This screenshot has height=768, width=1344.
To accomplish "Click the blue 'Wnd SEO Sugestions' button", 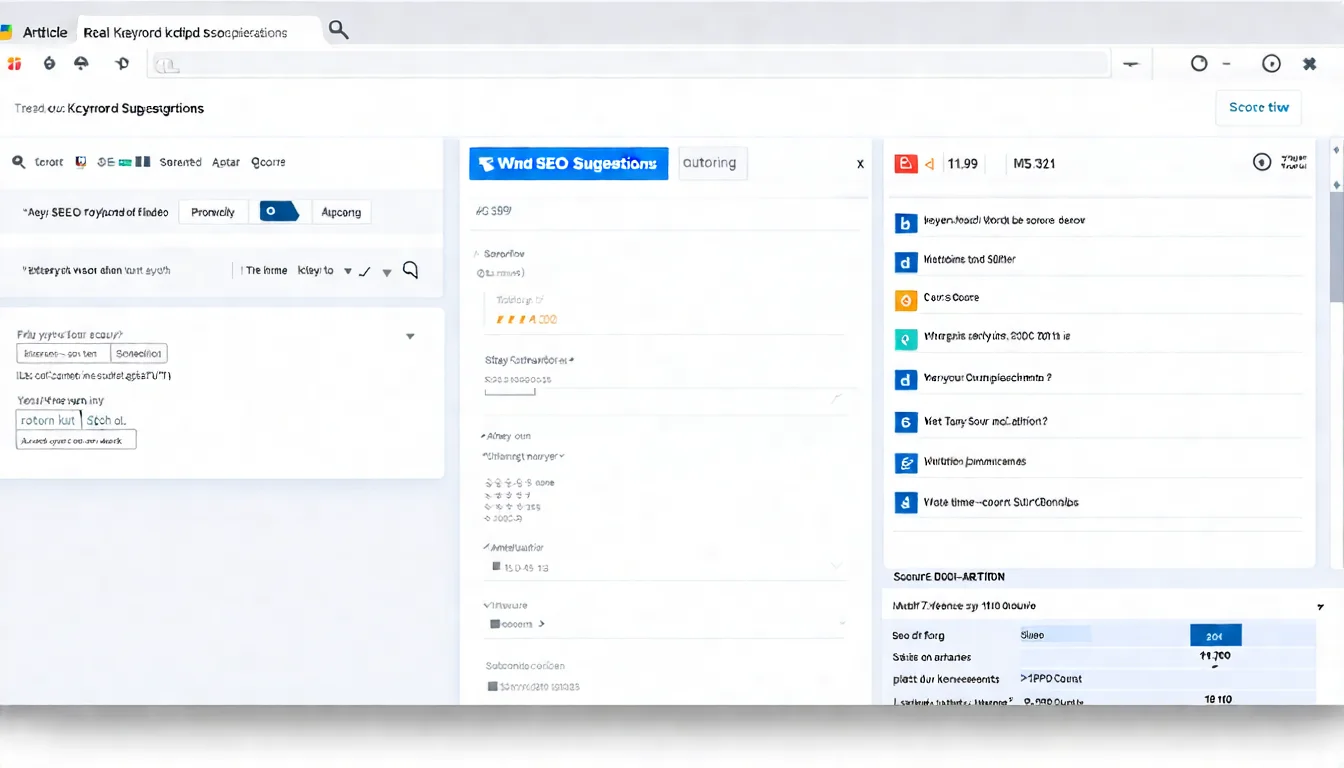I will point(568,163).
